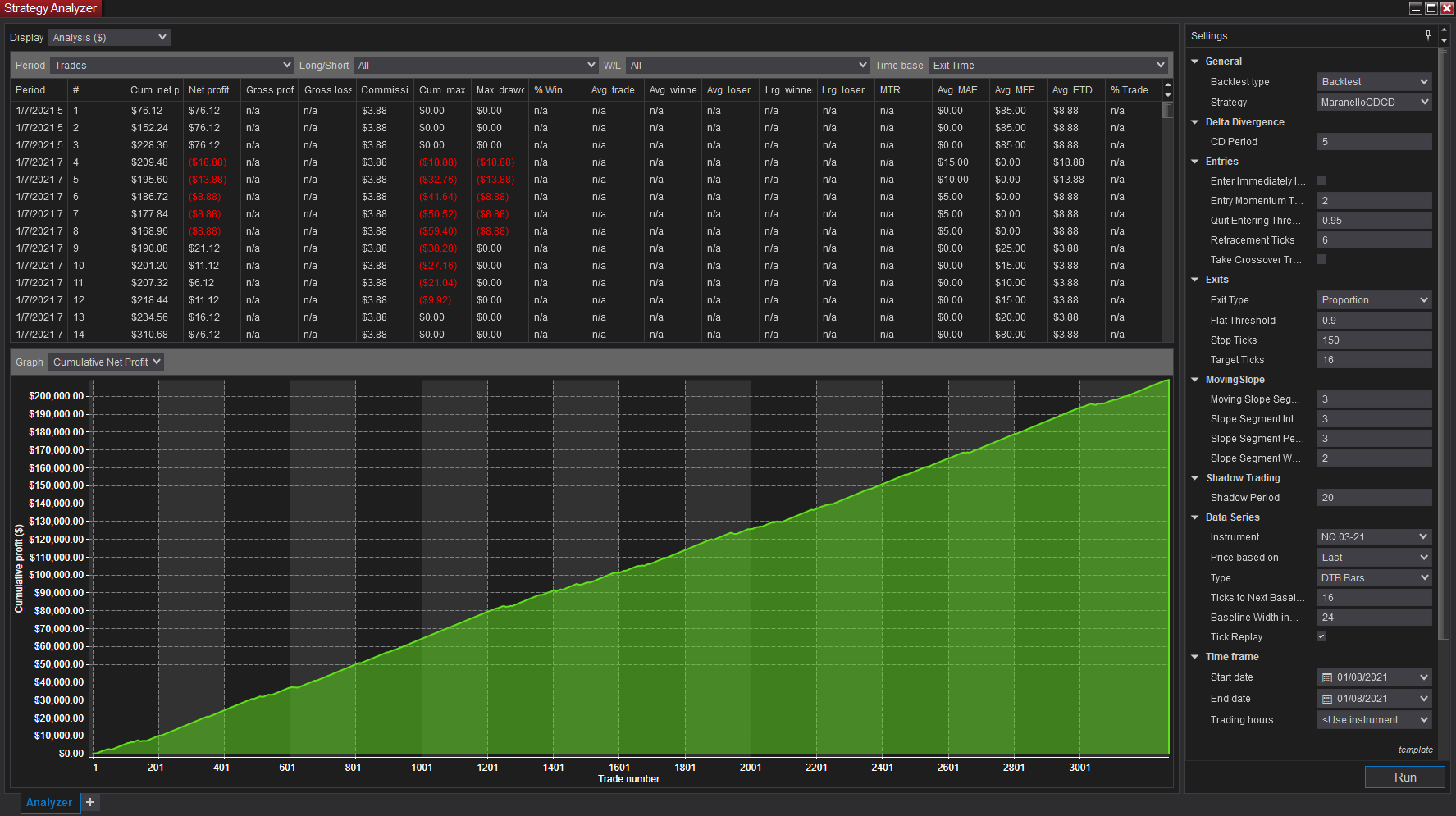Select the $310.68 cumulative profit cell
The image size is (1456, 816).
[154, 335]
